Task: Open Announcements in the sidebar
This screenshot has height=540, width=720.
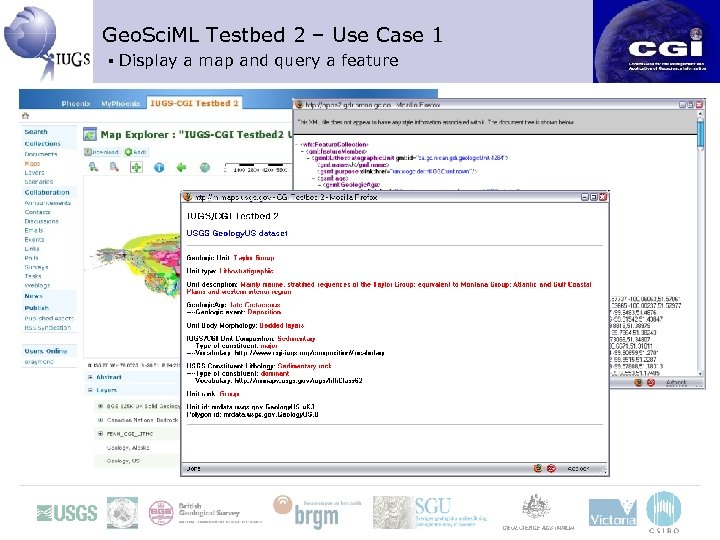Action: (47, 203)
